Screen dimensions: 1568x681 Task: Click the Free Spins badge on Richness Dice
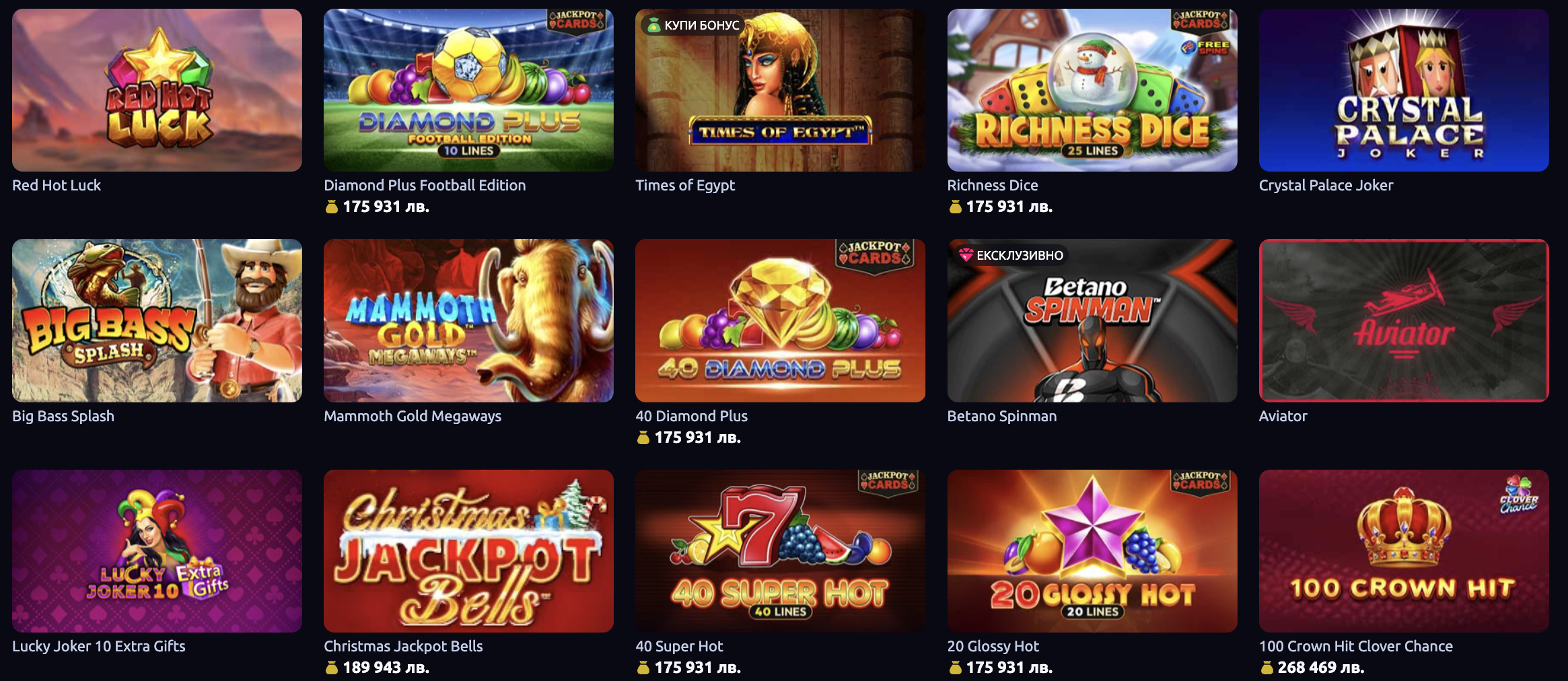[x=1206, y=47]
